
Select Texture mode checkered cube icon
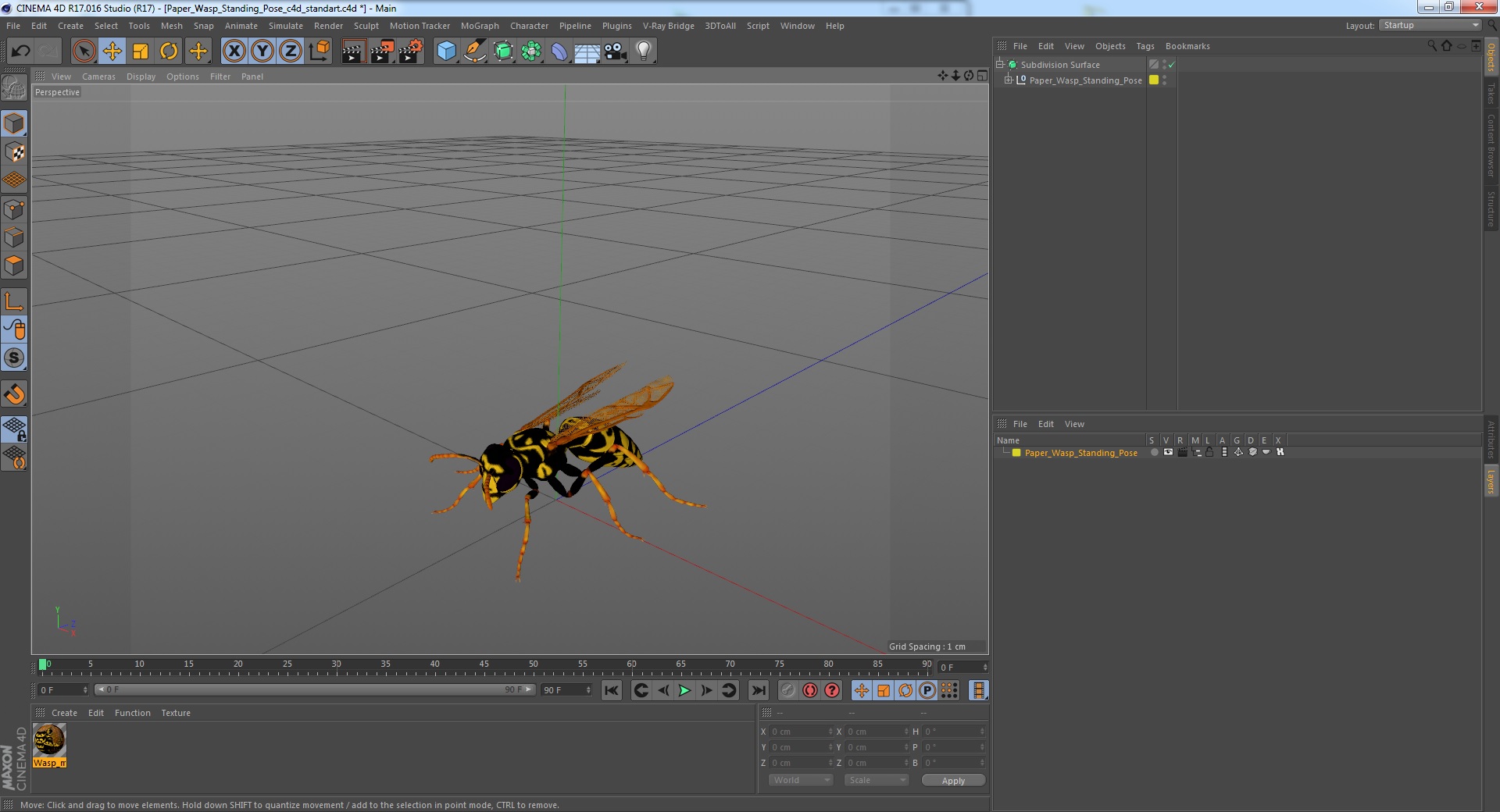pos(14,152)
